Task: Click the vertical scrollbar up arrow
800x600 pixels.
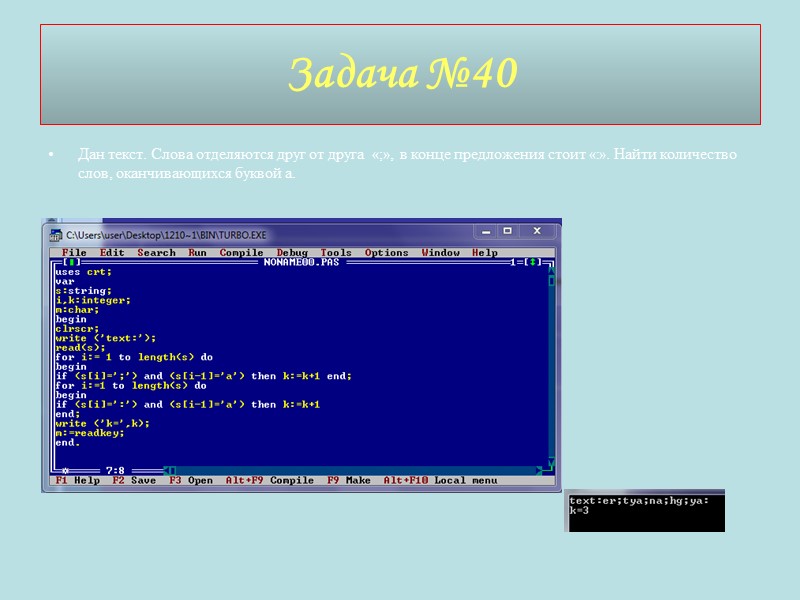Action: pyautogui.click(x=552, y=272)
